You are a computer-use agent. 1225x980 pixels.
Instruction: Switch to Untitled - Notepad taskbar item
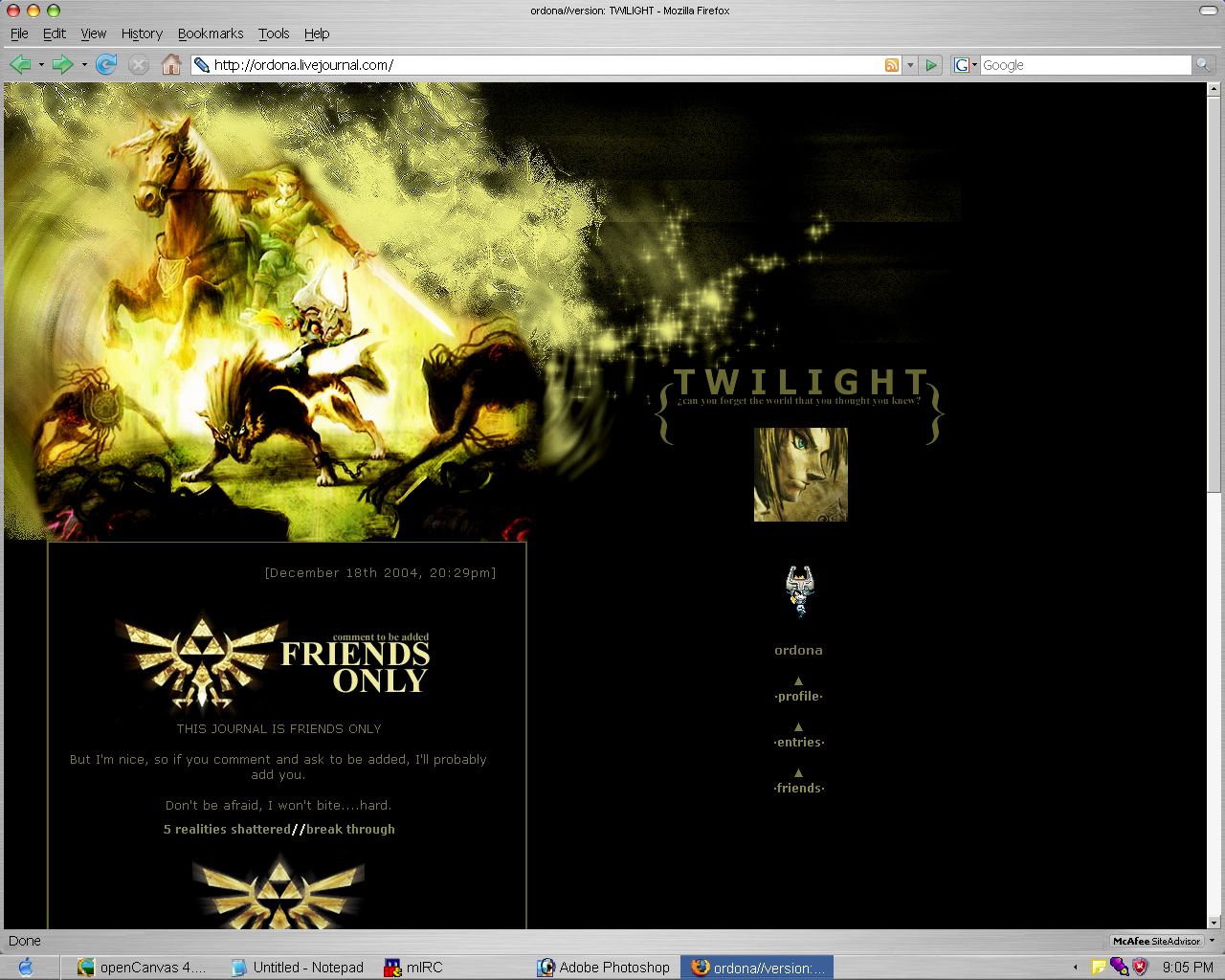click(x=297, y=968)
